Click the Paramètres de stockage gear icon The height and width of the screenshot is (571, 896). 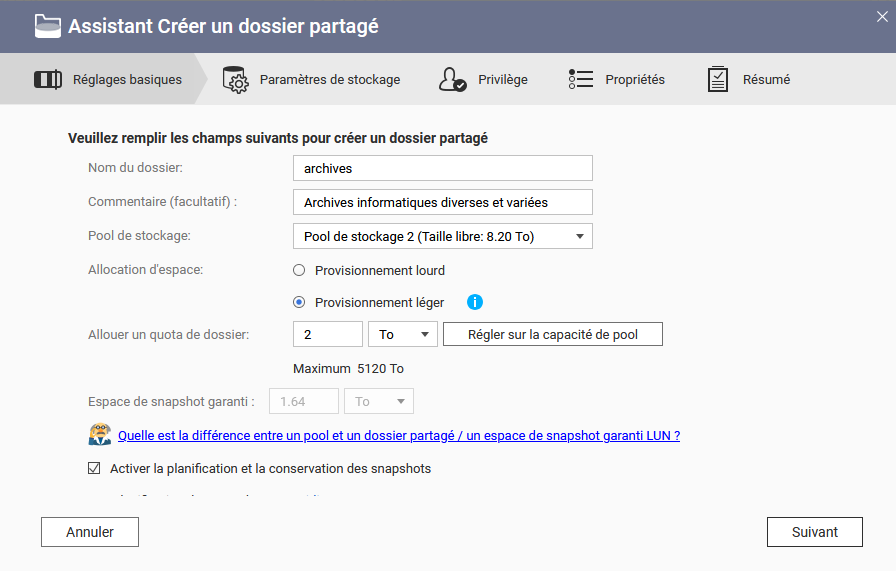coord(235,80)
